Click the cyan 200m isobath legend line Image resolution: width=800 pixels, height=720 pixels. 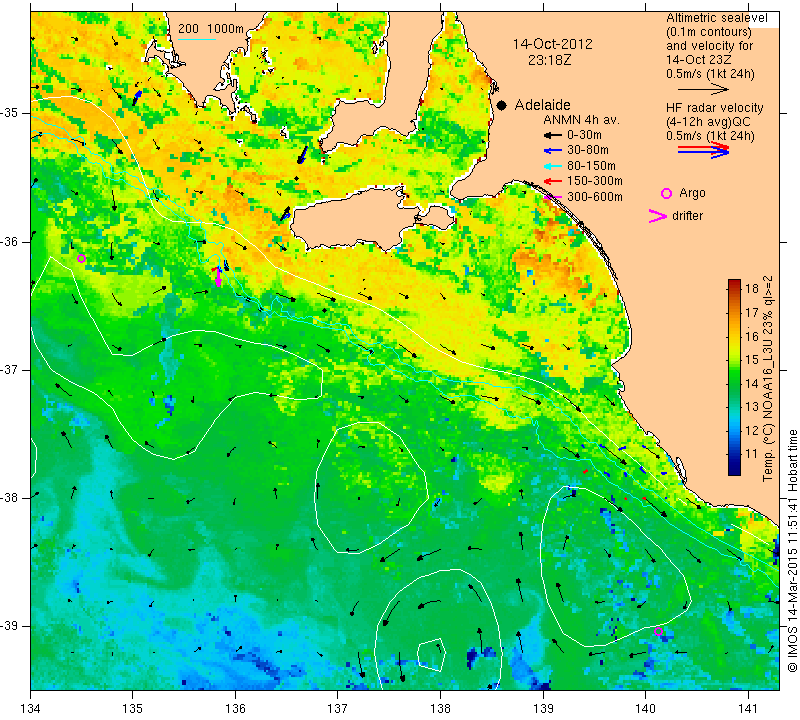(x=197, y=39)
